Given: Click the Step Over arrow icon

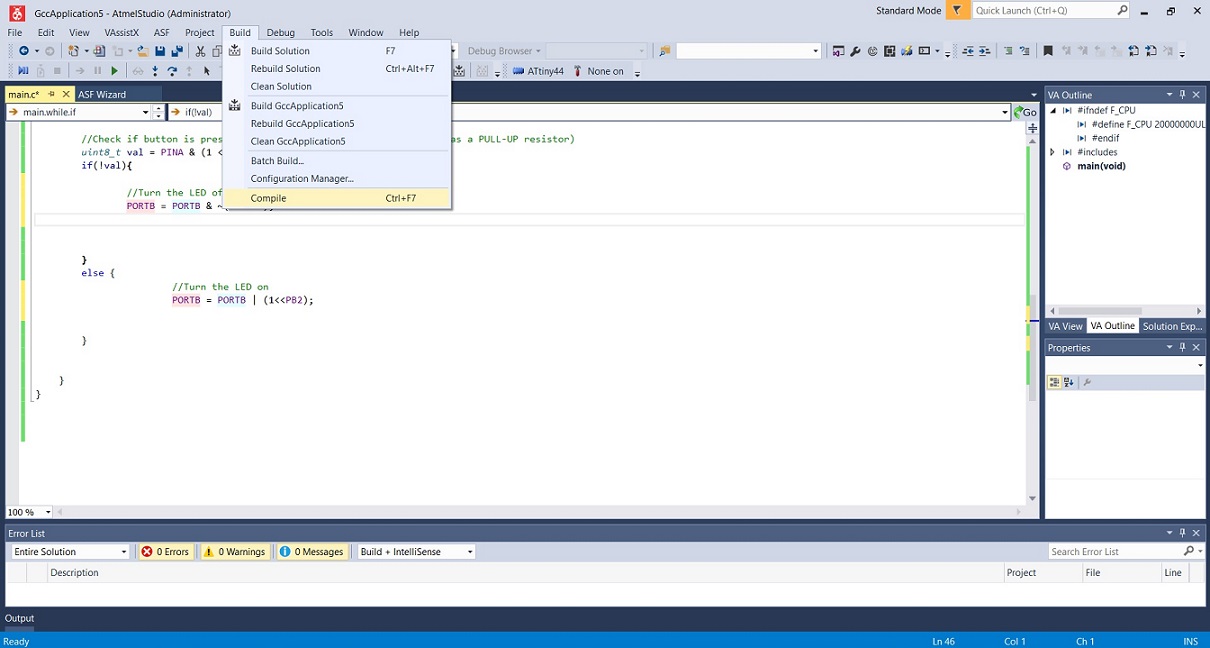Looking at the screenshot, I should 172,71.
